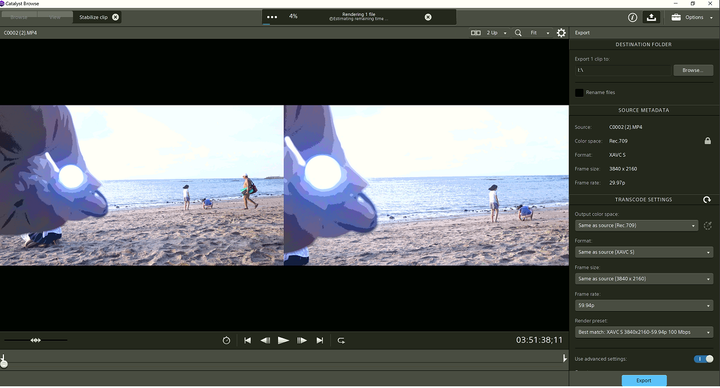
Task: Click the destination folder path field
Action: [x=623, y=70]
